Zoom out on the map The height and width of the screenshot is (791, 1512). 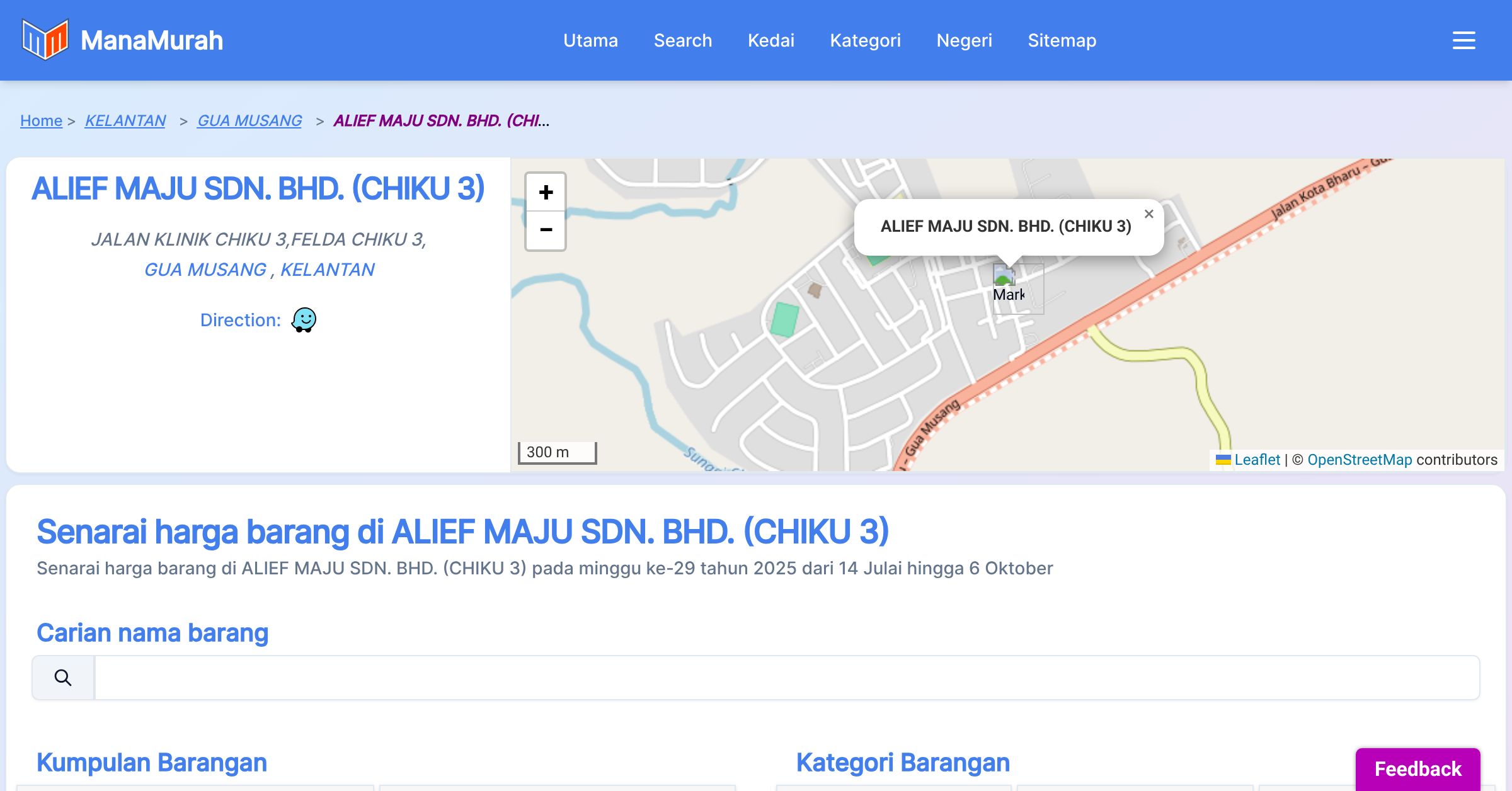tap(546, 230)
